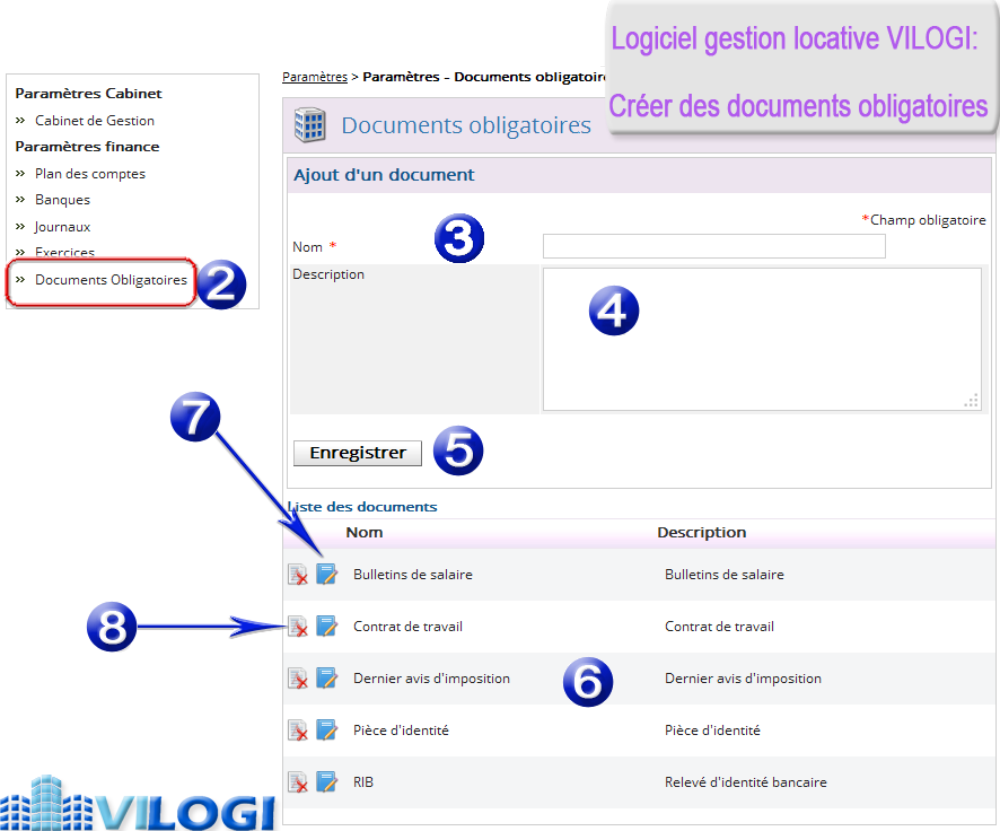Click the VILOGI logo
The width and height of the screenshot is (1000, 831).
(x=138, y=804)
